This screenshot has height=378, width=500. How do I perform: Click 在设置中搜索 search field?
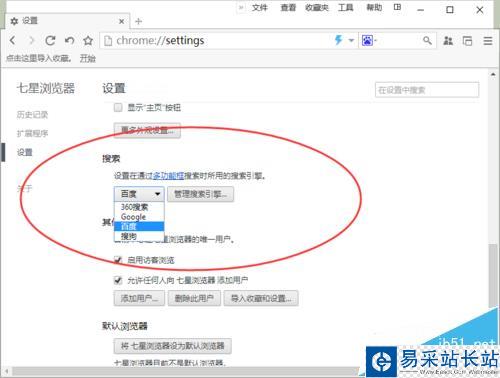click(x=427, y=90)
